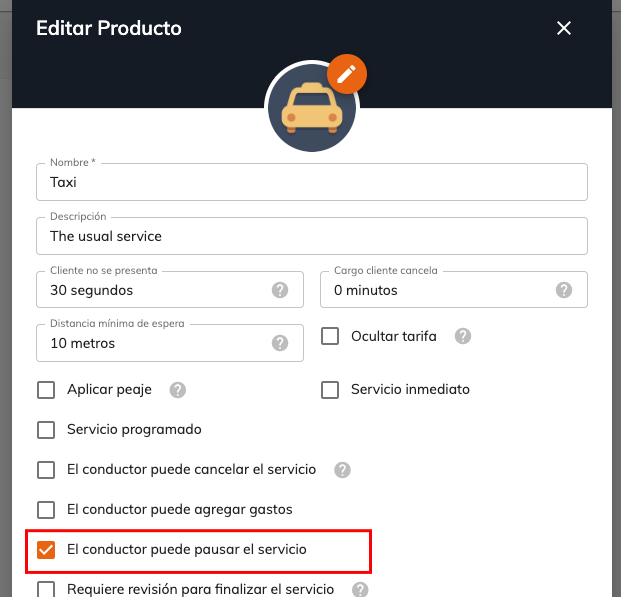Enable Servicio programado checkbox
This screenshot has height=597, width=621.
[46, 430]
